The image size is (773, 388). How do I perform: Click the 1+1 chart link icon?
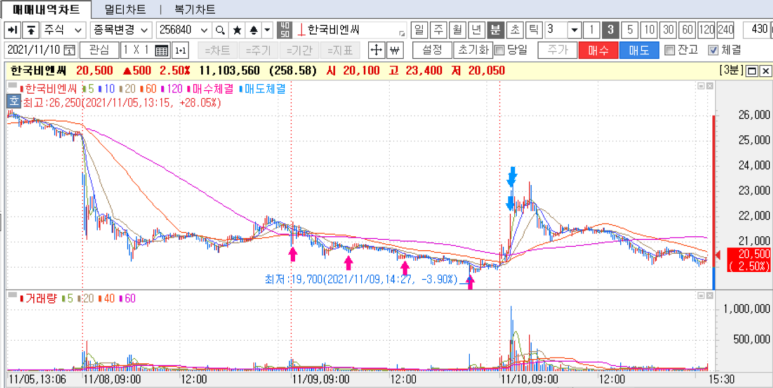point(181,50)
